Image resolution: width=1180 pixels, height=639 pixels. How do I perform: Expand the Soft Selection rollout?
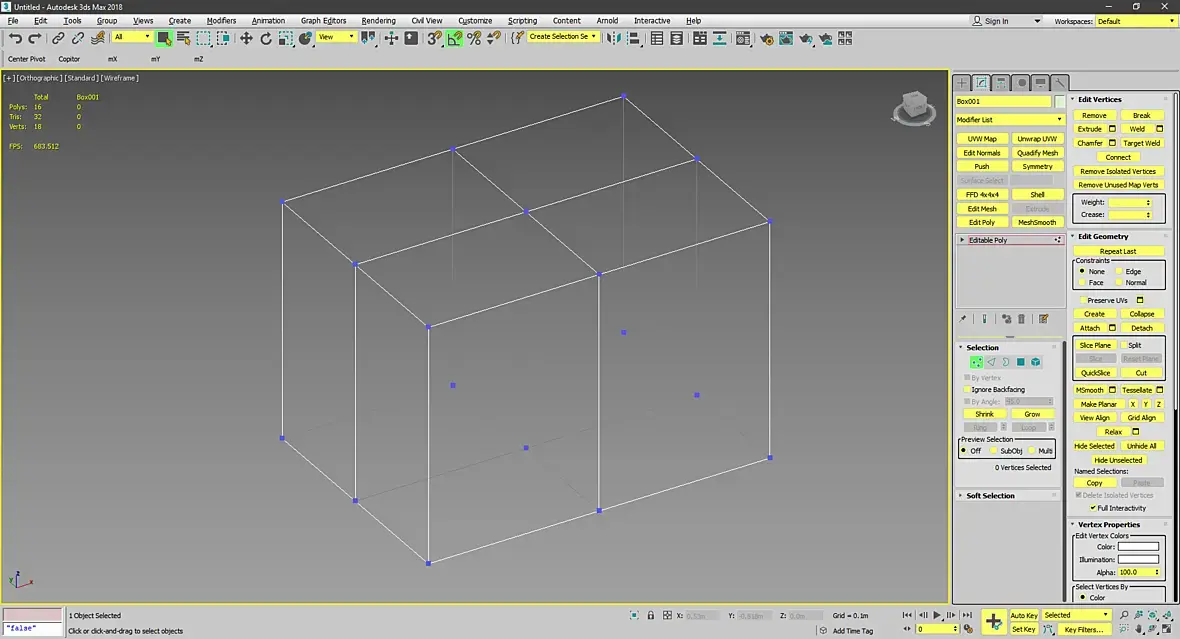pos(990,496)
